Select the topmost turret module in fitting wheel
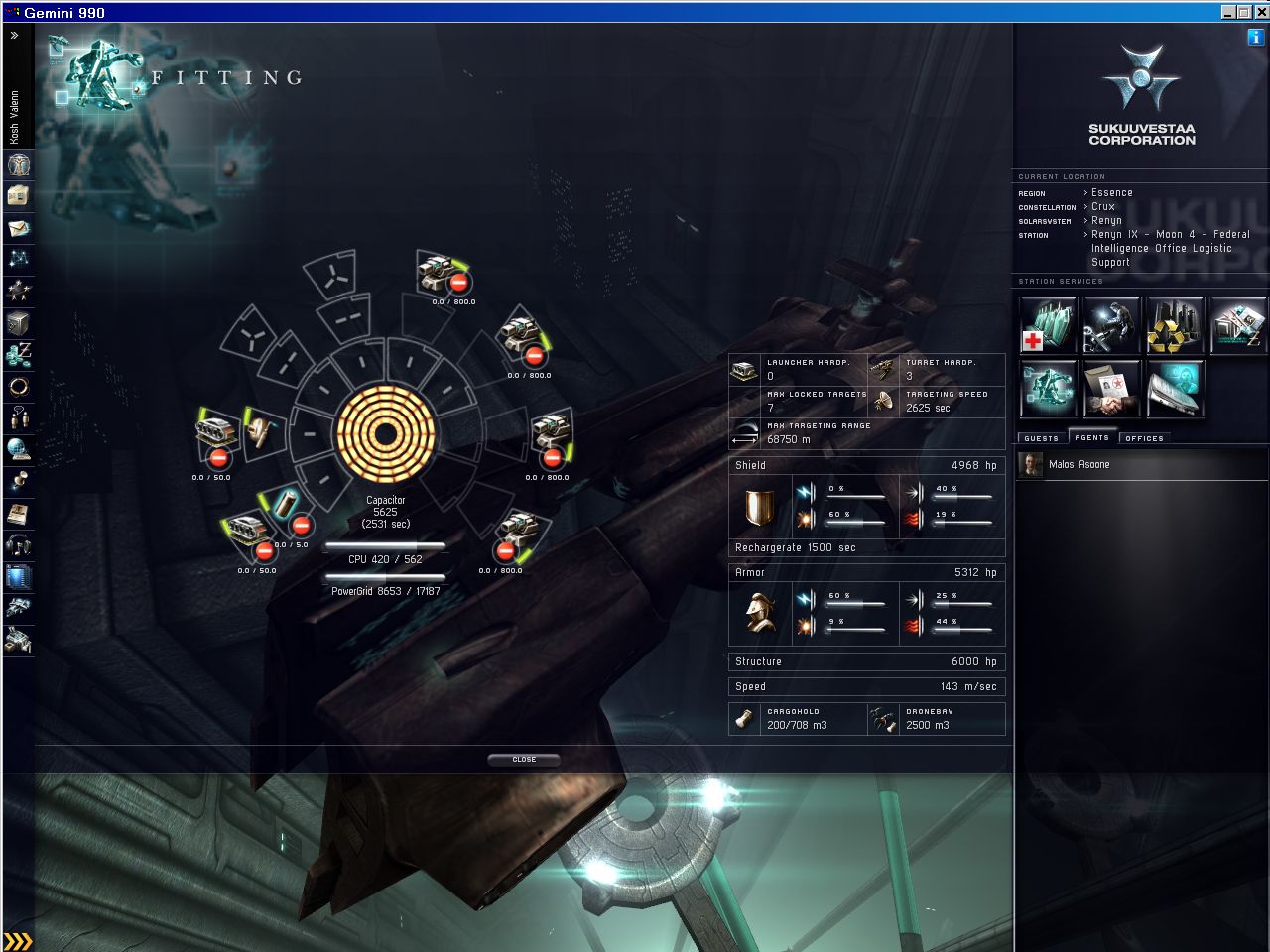 point(435,270)
